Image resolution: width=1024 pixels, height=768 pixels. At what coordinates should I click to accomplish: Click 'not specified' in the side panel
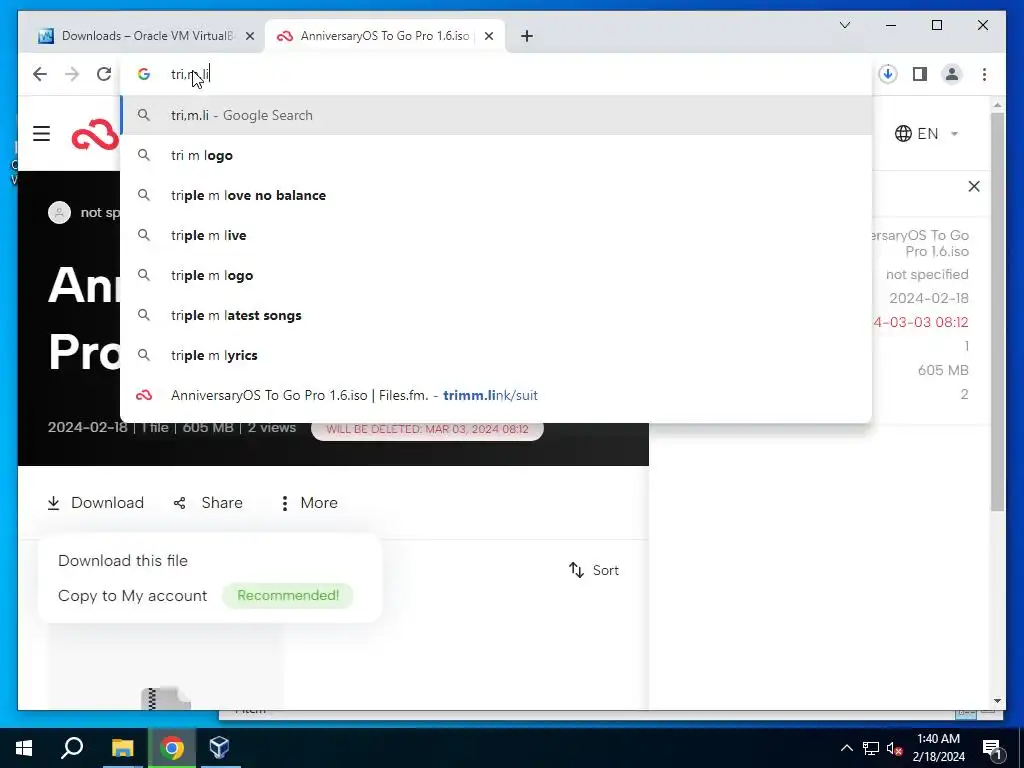click(927, 274)
